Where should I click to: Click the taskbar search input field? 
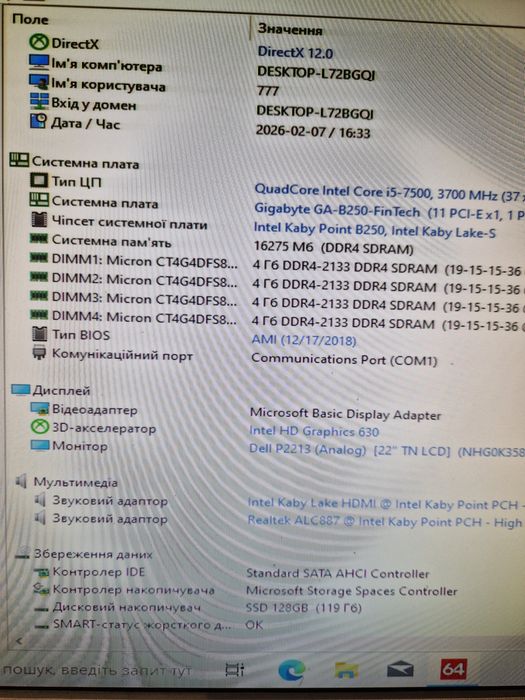[97, 670]
